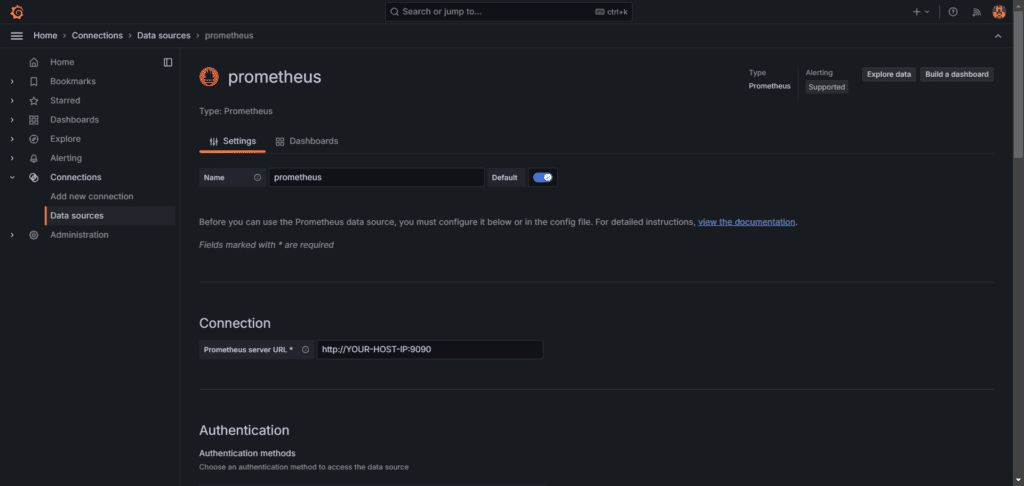
Task: Open Administration in sidebar
Action: [79, 235]
